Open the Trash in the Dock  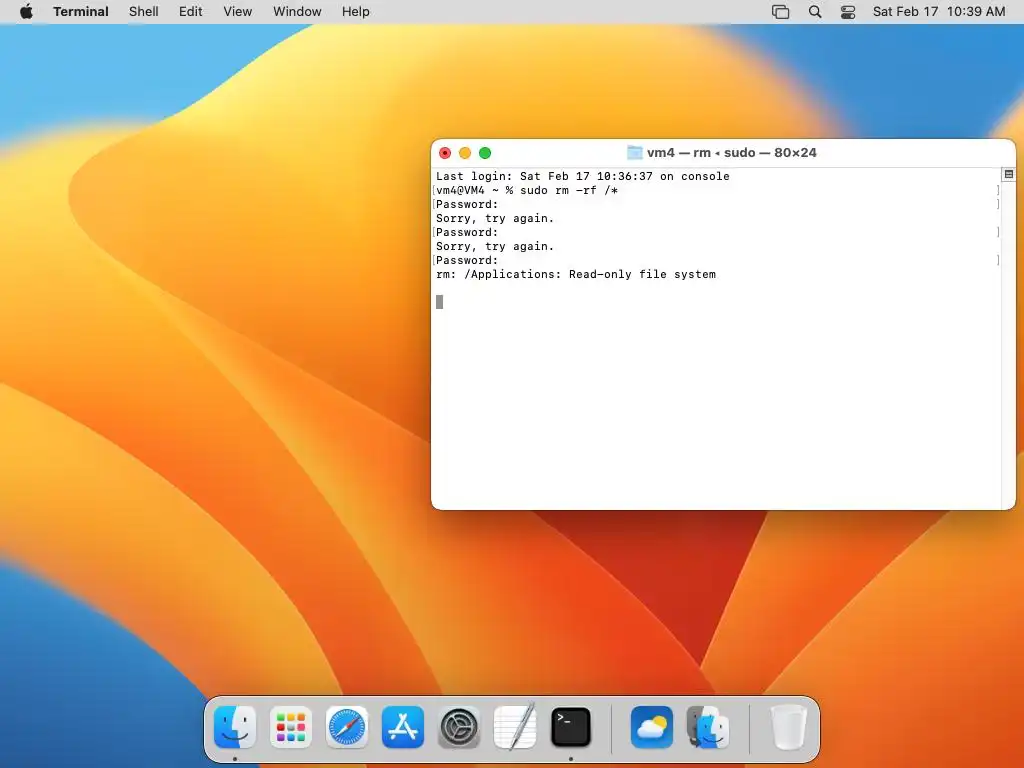tap(789, 727)
